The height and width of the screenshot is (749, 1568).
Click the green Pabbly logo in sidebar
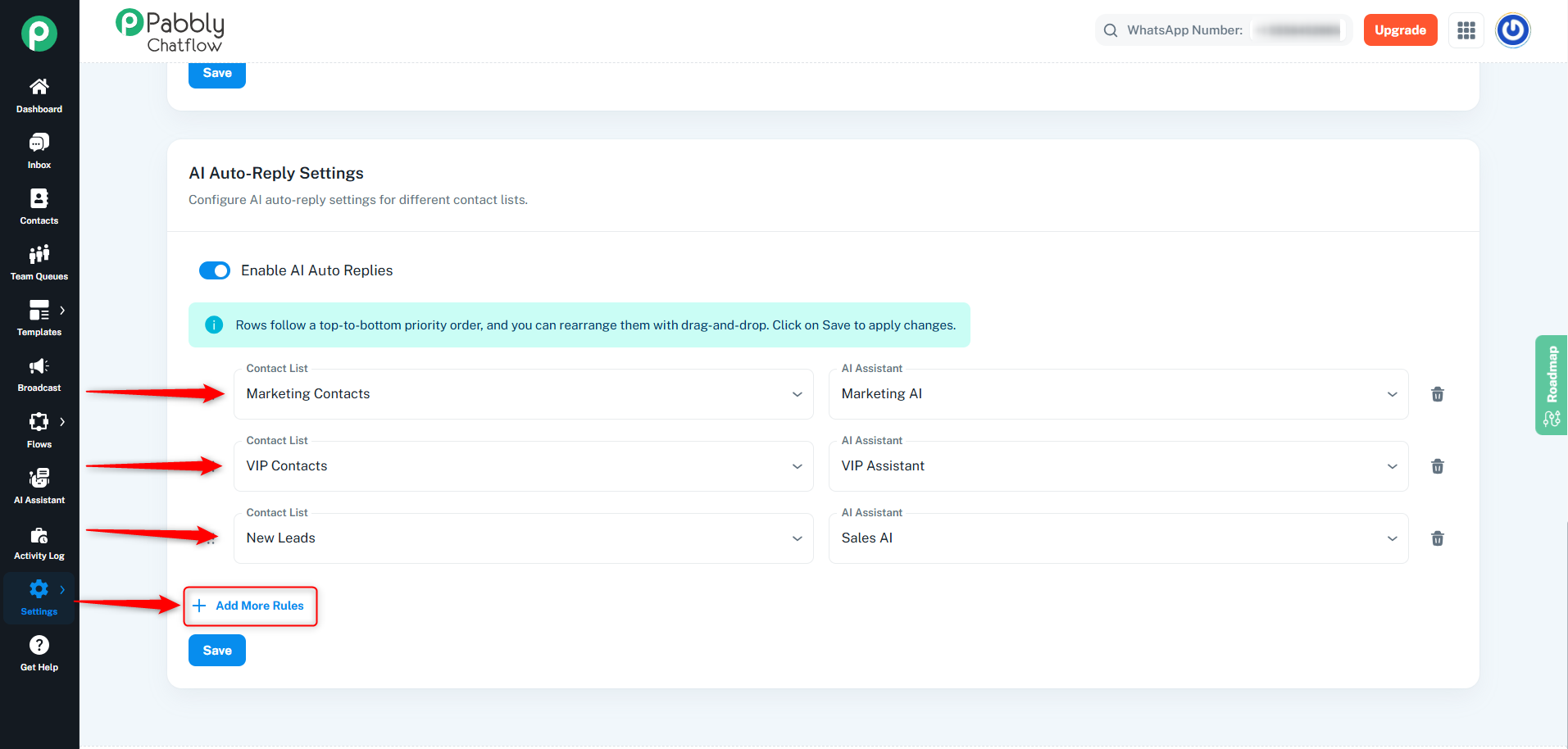coord(39,34)
